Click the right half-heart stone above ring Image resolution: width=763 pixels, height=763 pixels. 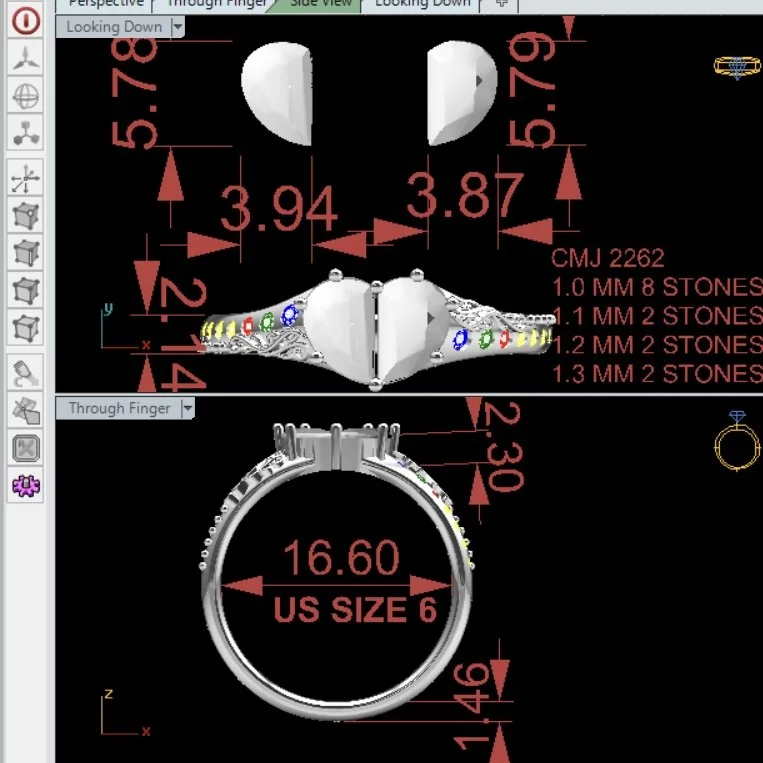pyautogui.click(x=462, y=92)
